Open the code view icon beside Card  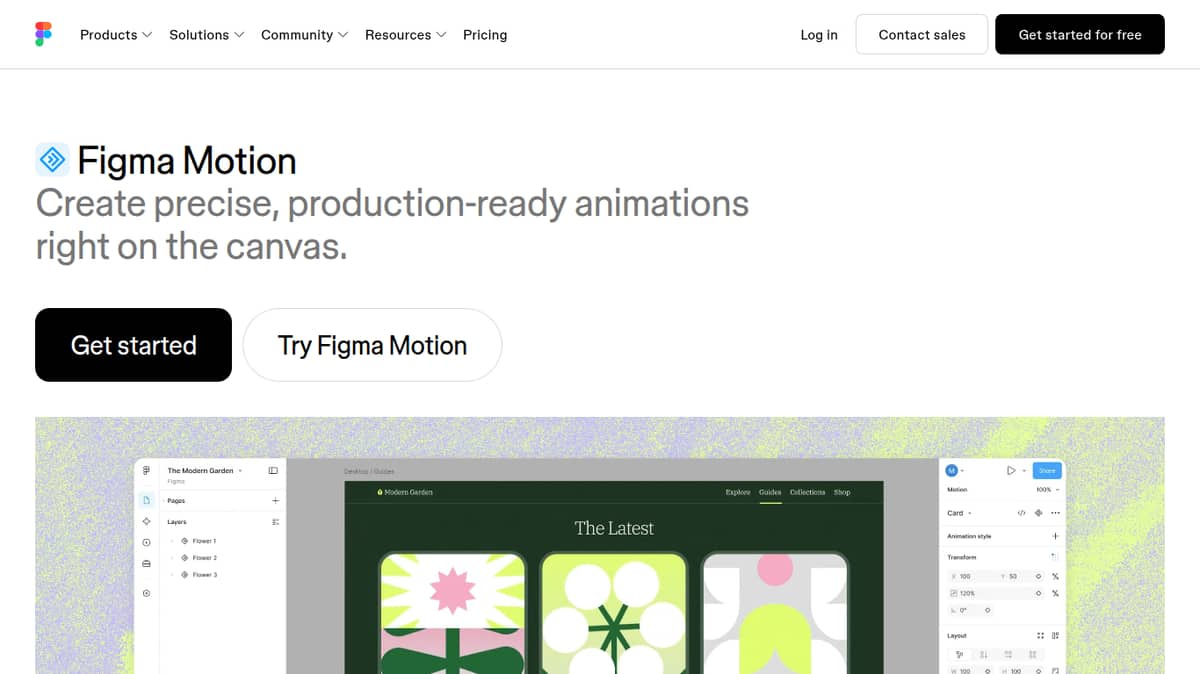pyautogui.click(x=1021, y=513)
